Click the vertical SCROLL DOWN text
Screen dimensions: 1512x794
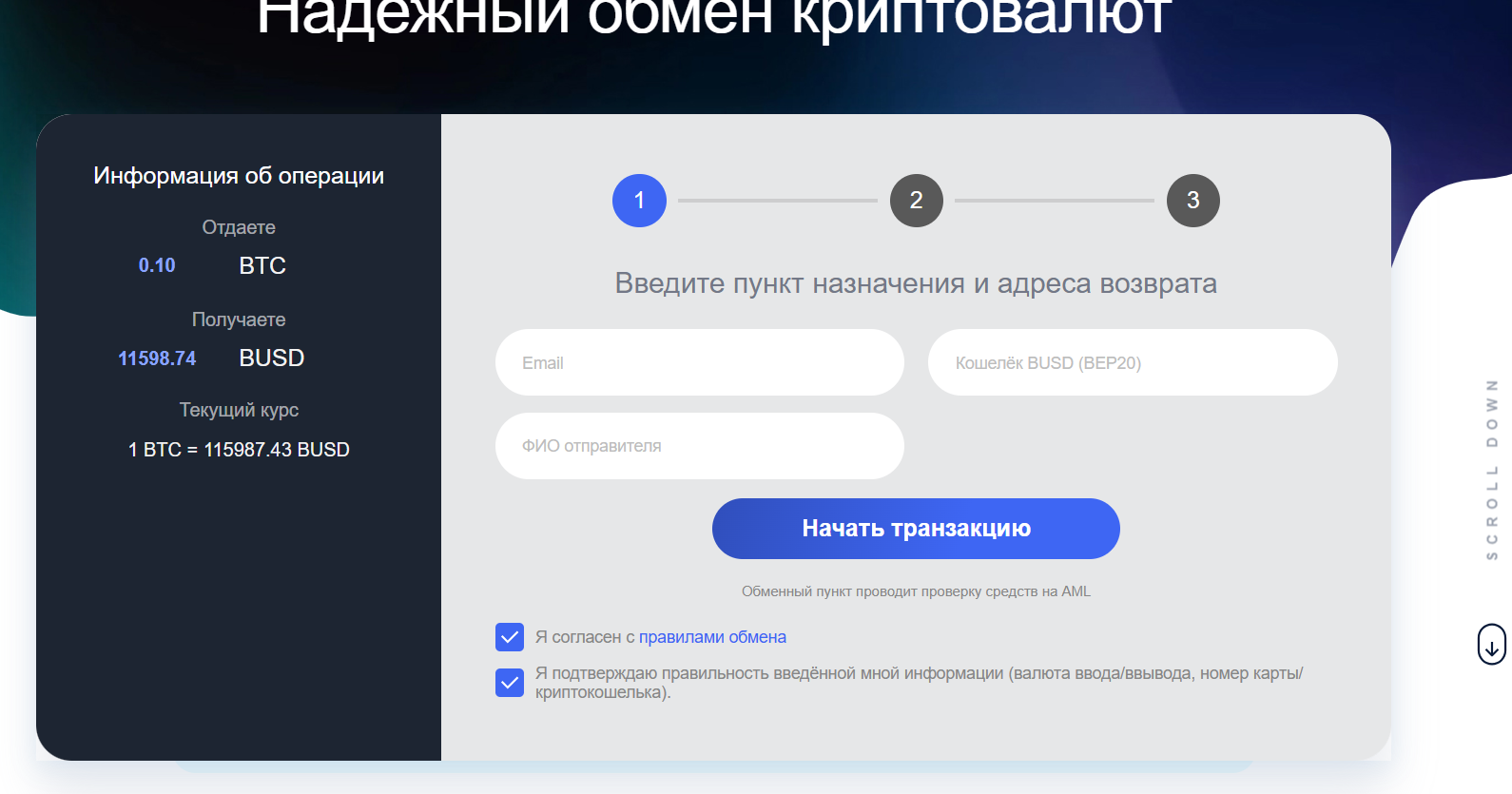click(x=1491, y=470)
